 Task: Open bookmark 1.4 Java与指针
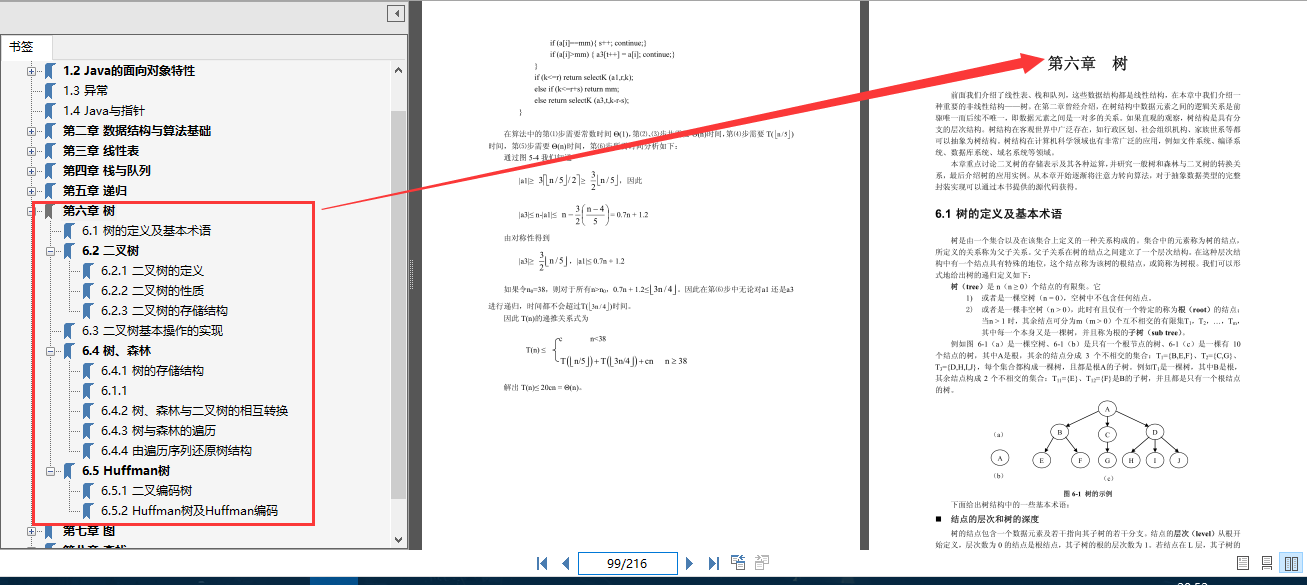point(104,111)
